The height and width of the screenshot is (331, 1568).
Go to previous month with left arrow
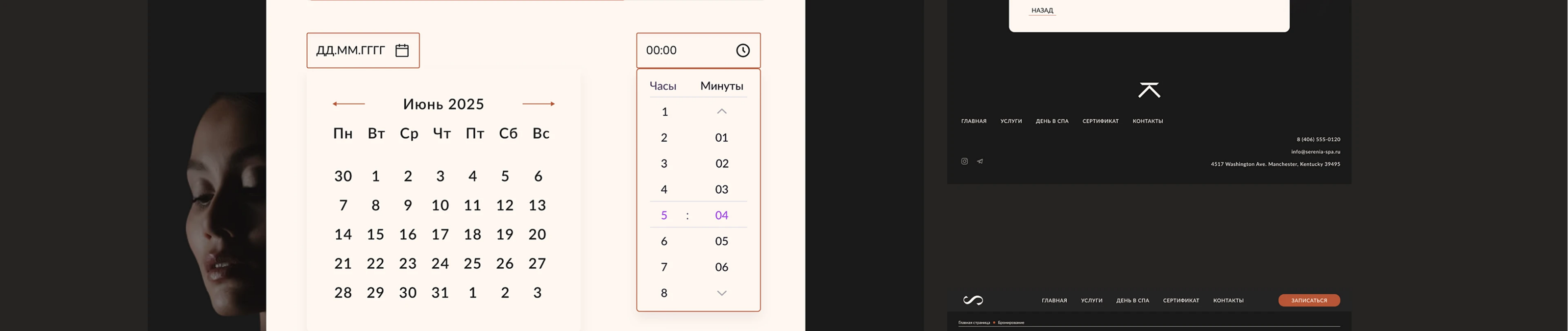(x=349, y=104)
